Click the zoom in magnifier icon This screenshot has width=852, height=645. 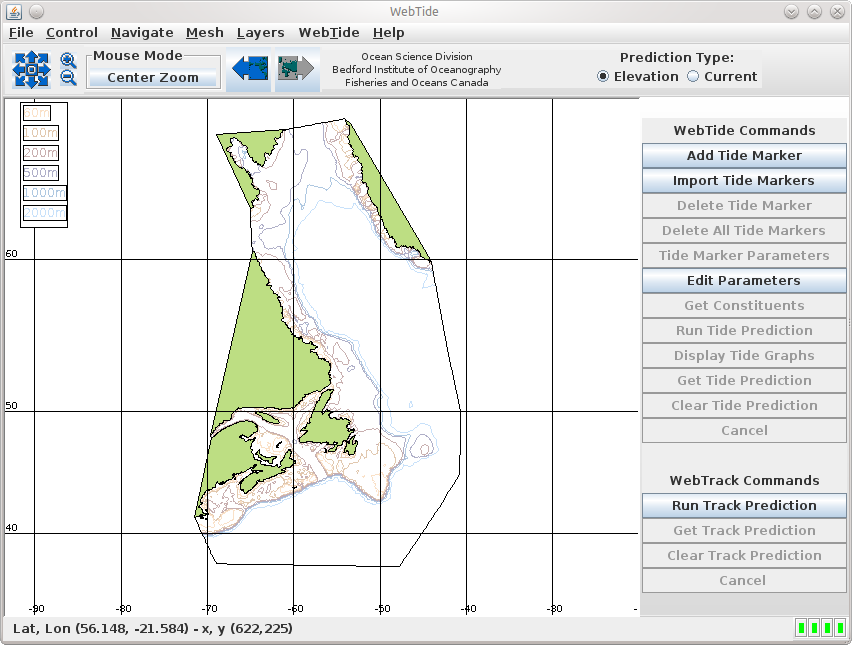click(x=68, y=61)
